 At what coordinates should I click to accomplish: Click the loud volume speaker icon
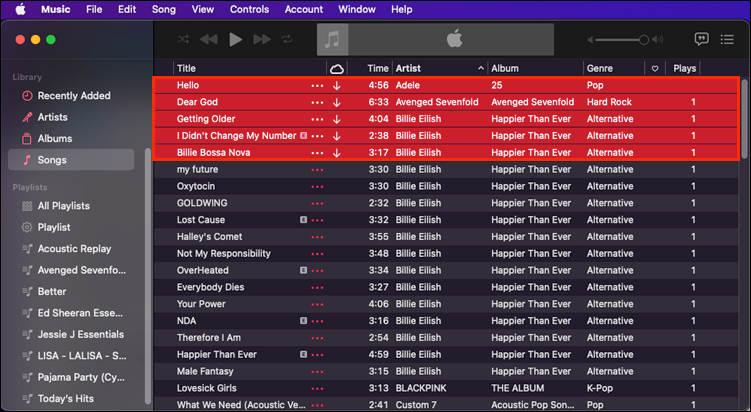[x=658, y=40]
